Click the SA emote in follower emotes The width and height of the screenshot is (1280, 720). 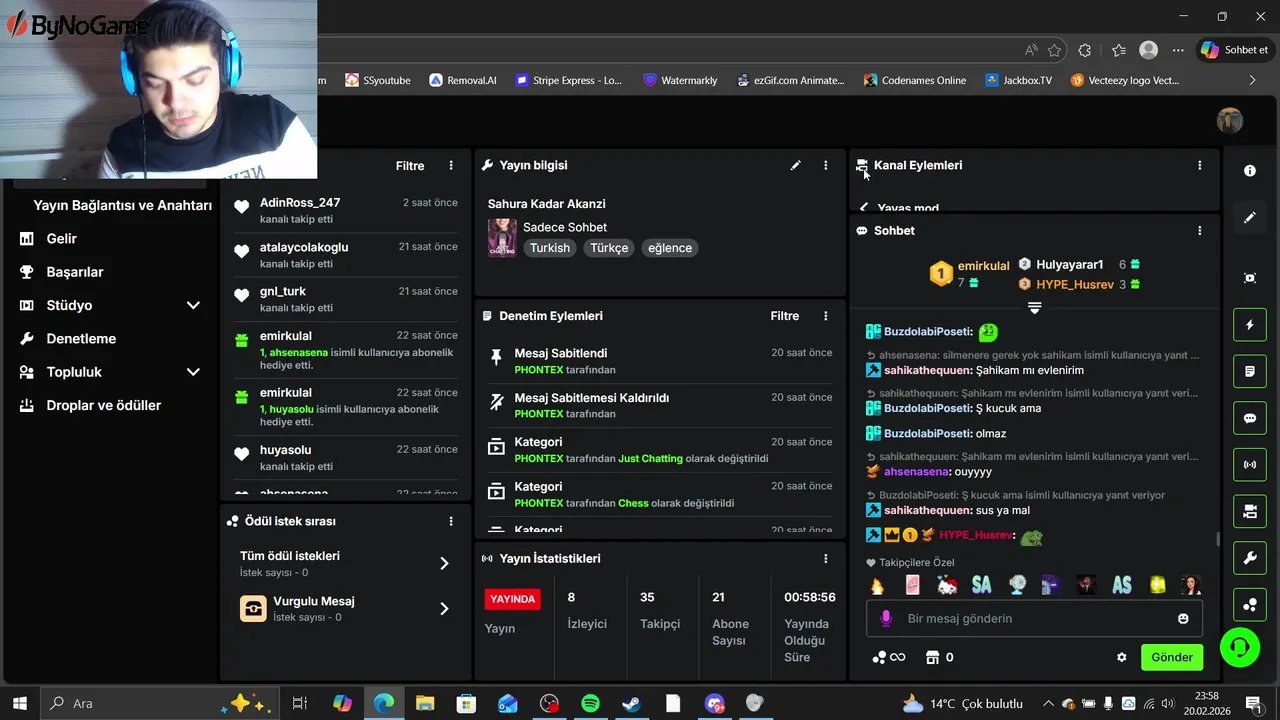981,585
